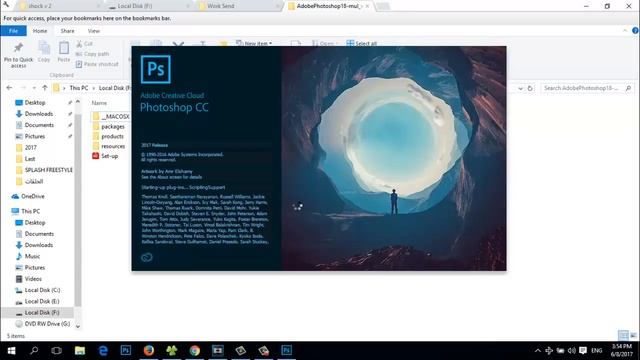Click the navigation pane scroll-up arrow
Viewport: 640px width, 360px height.
[x=78, y=101]
